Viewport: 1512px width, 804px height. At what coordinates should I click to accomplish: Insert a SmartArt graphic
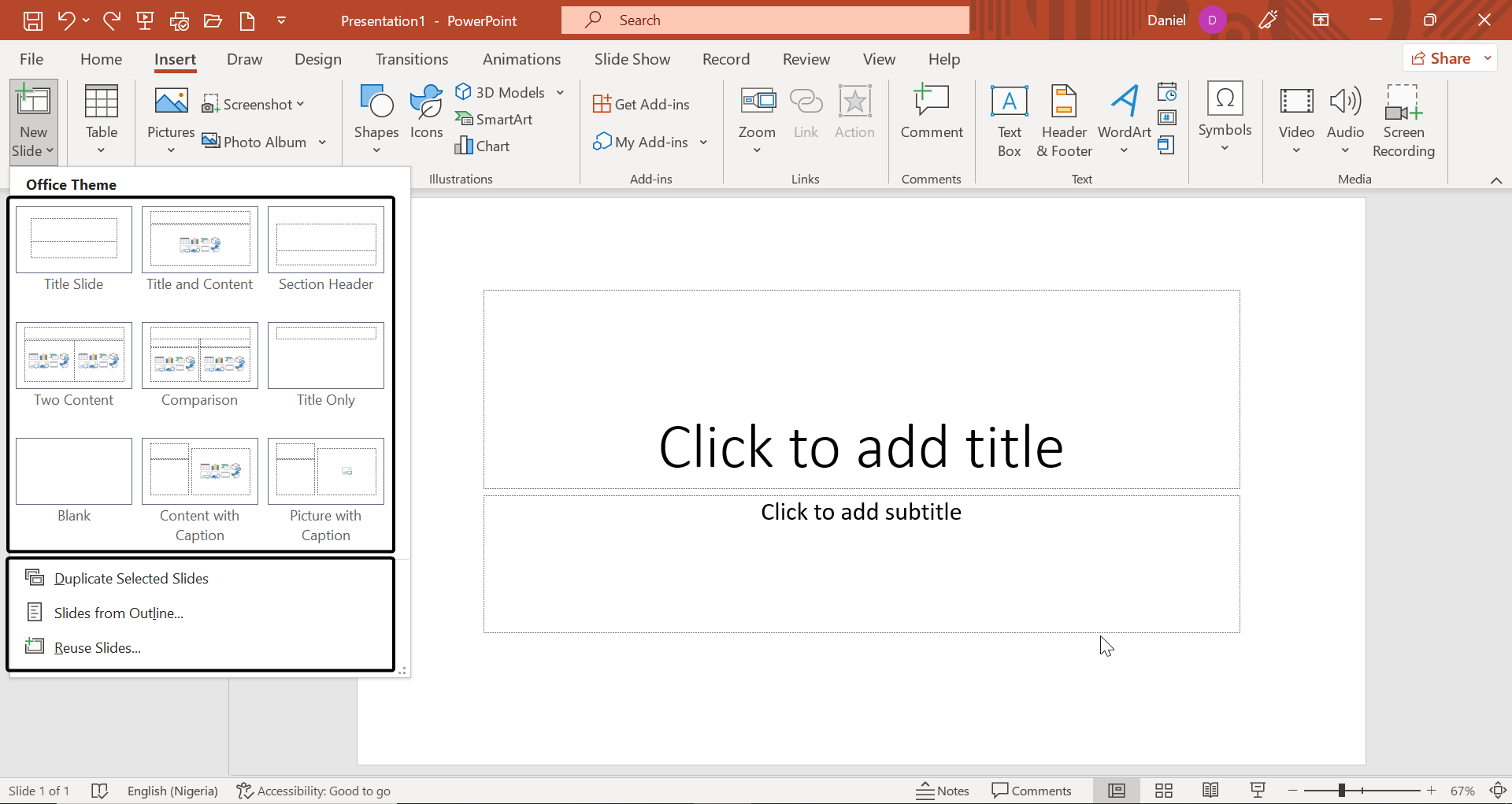(x=495, y=119)
